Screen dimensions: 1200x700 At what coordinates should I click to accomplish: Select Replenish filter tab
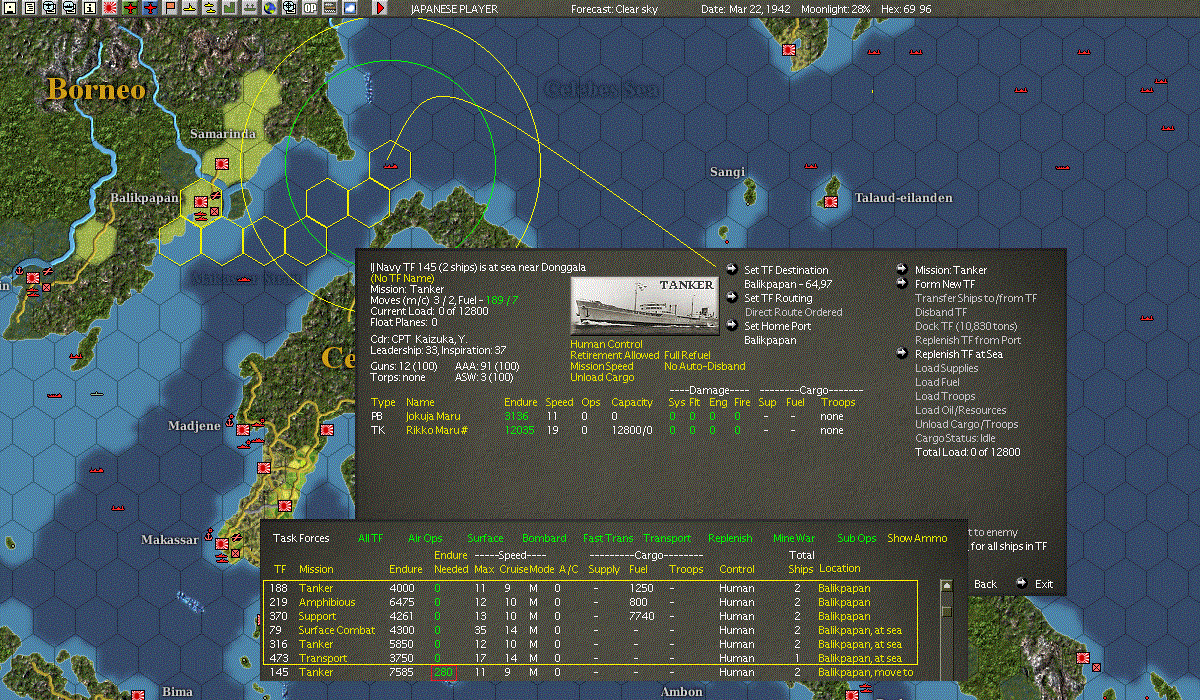point(730,538)
